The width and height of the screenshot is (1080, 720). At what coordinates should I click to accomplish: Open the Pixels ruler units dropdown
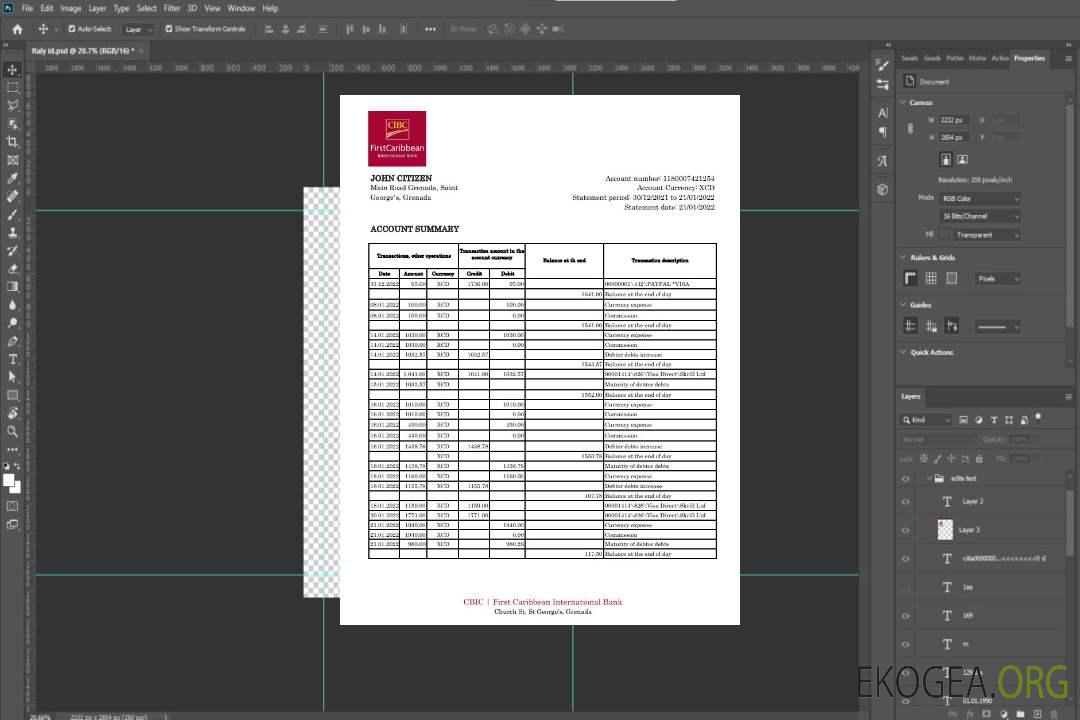(x=997, y=279)
